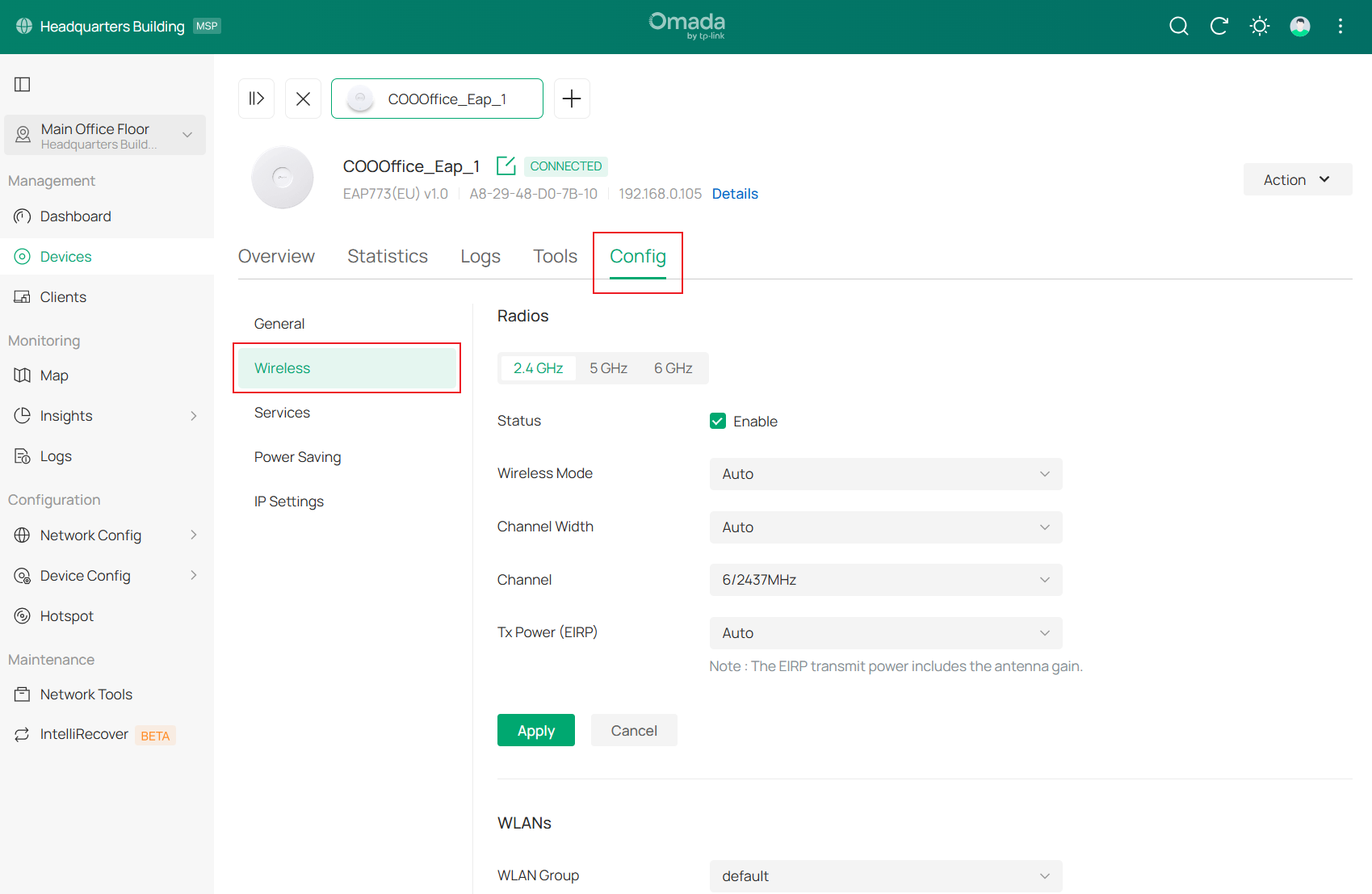Click the edit device name icon
The width and height of the screenshot is (1372, 894).
click(506, 166)
